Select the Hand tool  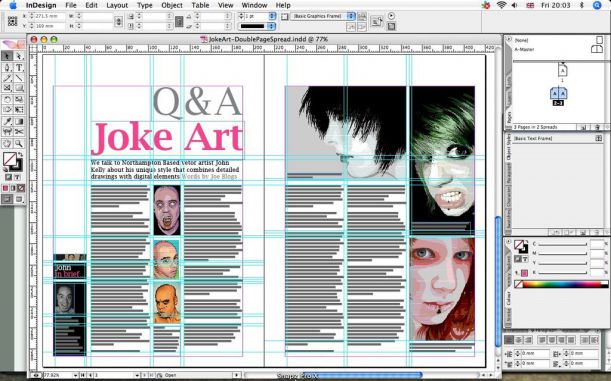click(7, 144)
